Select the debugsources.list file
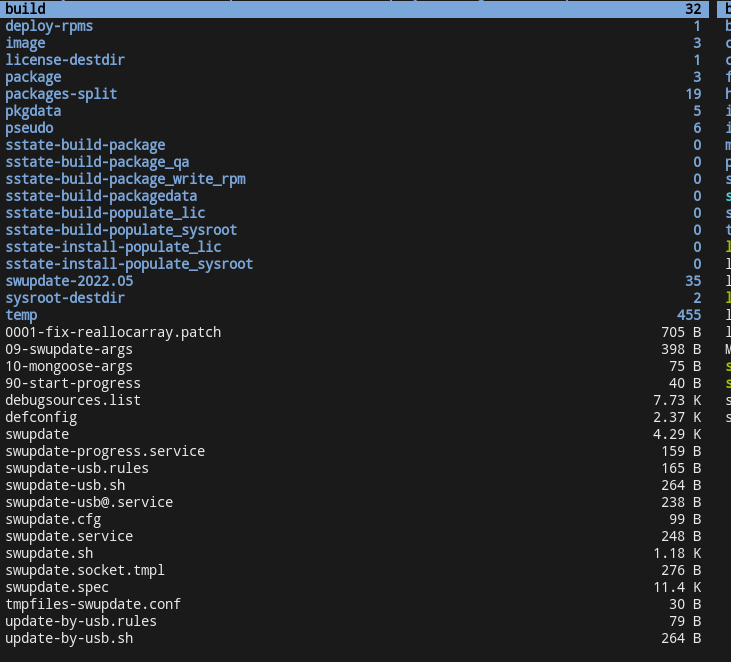The width and height of the screenshot is (731, 662). pyautogui.click(x=73, y=400)
